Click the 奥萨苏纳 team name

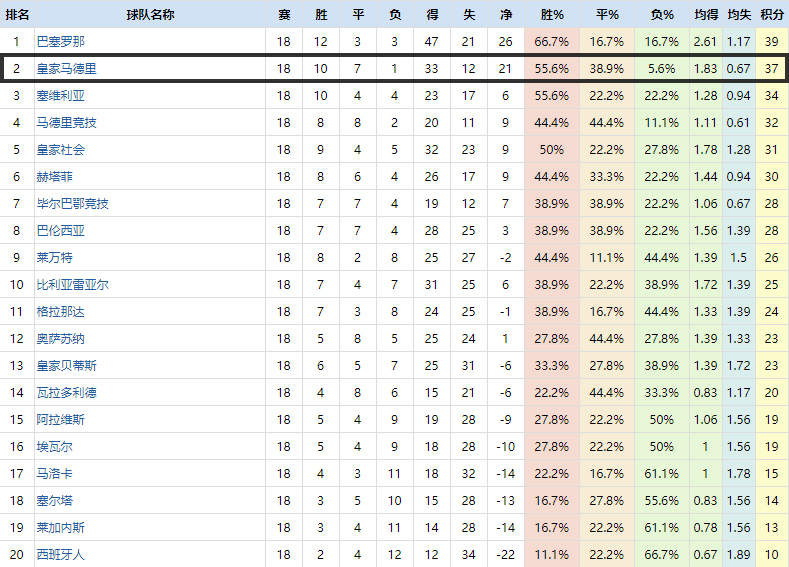pyautogui.click(x=60, y=338)
